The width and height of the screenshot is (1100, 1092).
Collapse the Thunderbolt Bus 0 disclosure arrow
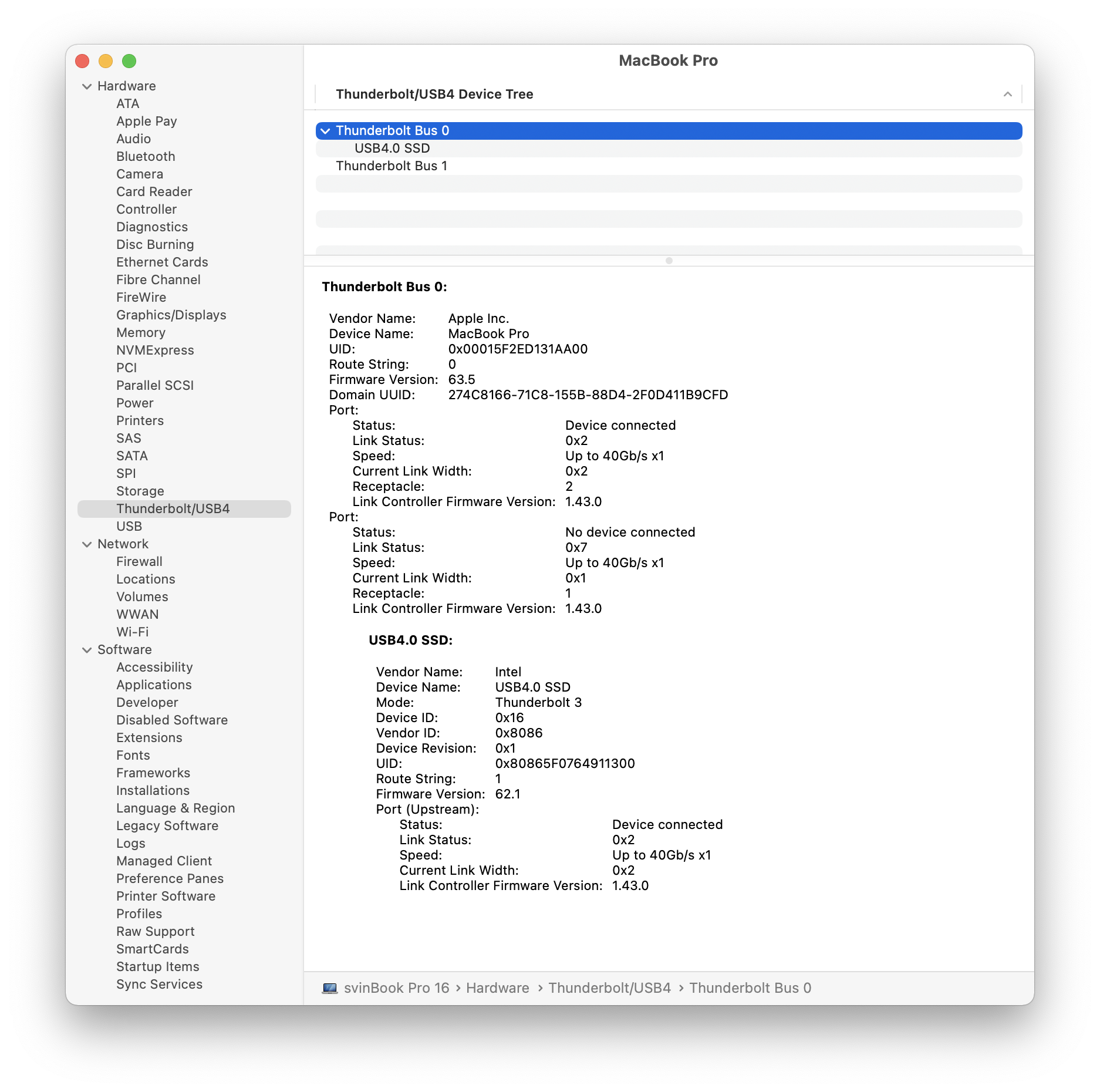(x=325, y=131)
